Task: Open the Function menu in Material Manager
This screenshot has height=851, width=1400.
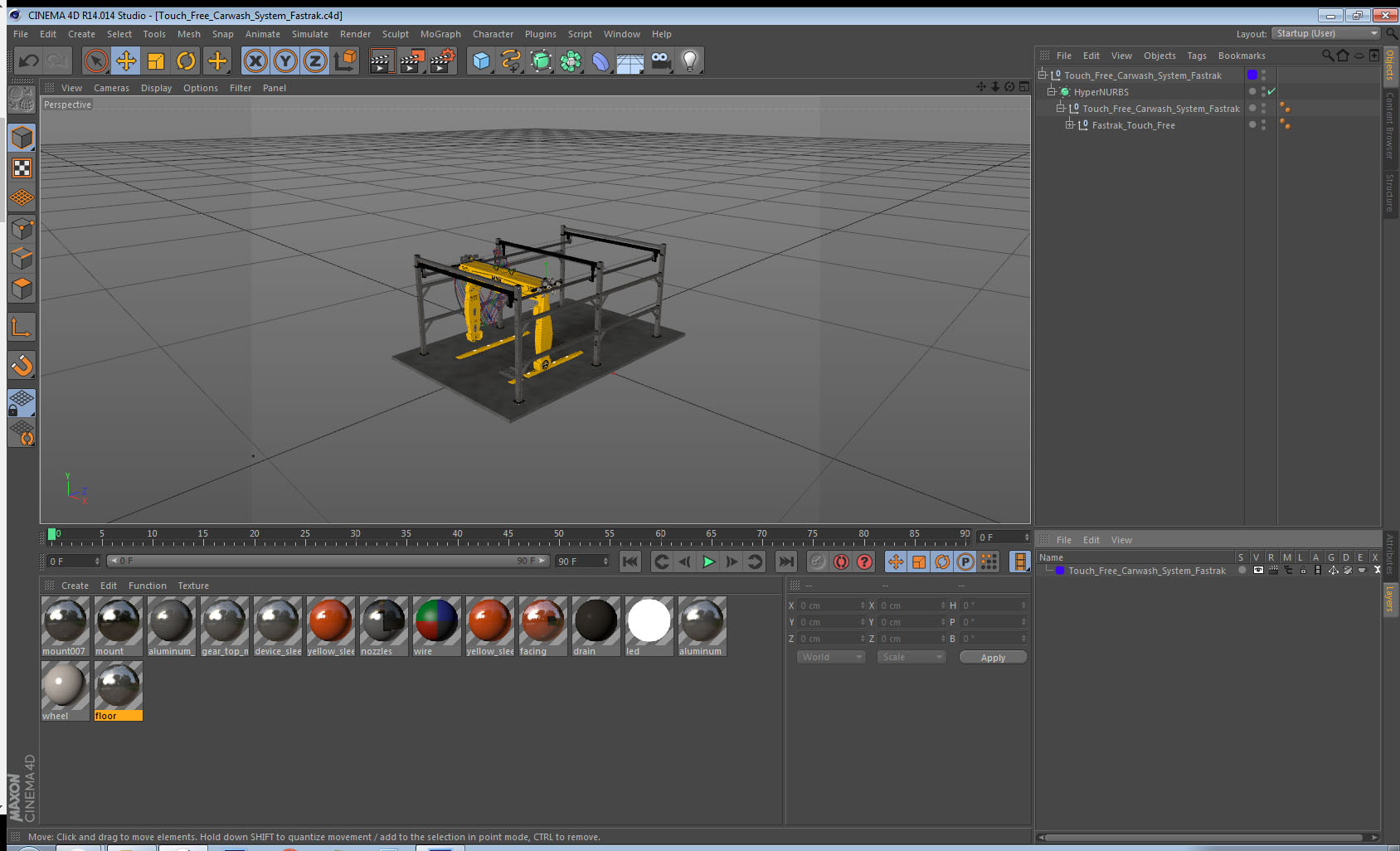Action: [148, 586]
